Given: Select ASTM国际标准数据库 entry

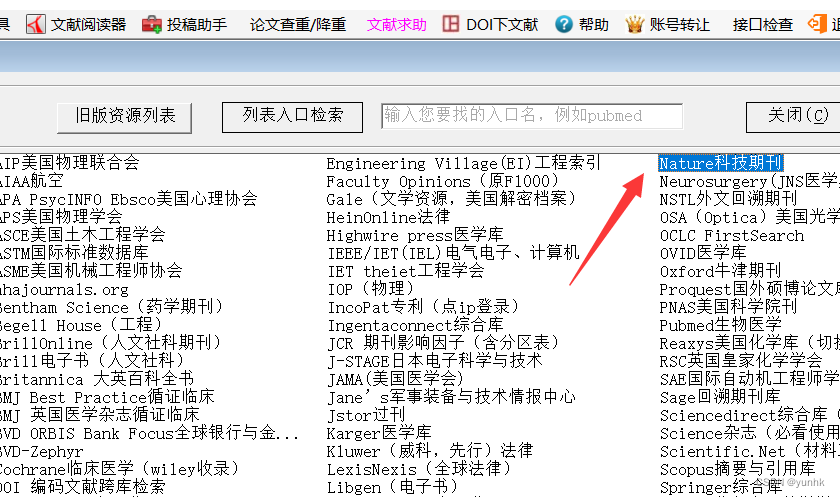Looking at the screenshot, I should pos(74,252).
